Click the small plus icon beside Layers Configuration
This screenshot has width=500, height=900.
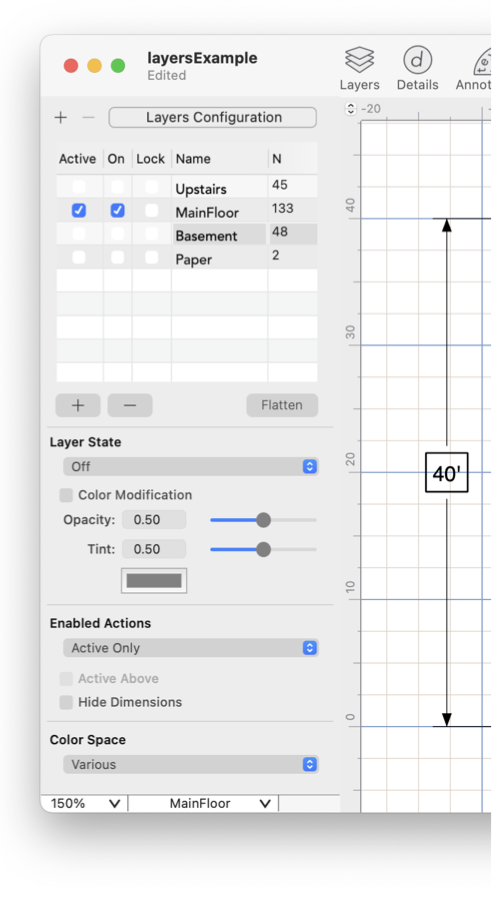click(61, 118)
